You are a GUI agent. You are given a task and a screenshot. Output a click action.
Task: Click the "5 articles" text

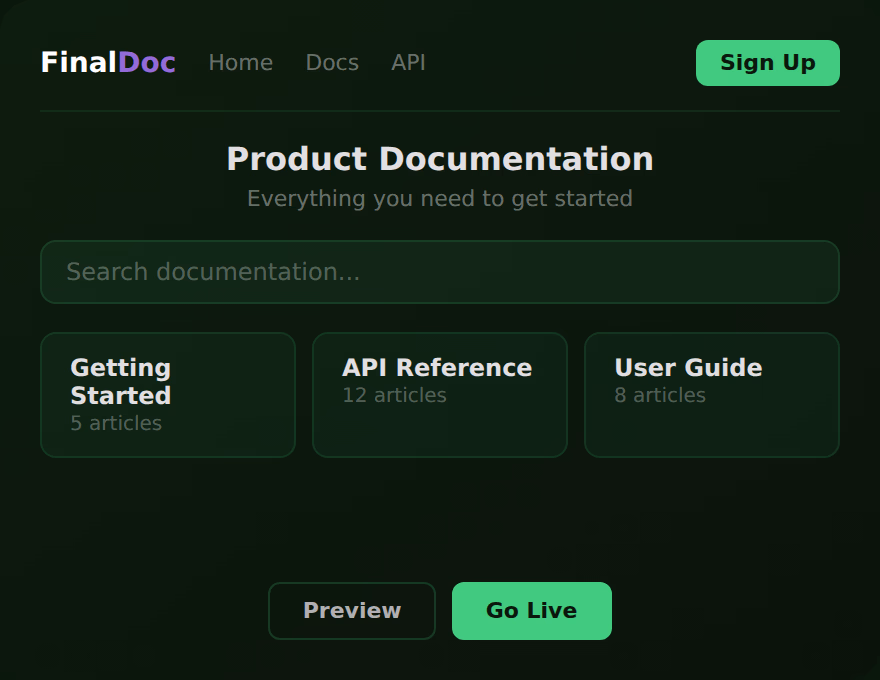[116, 423]
